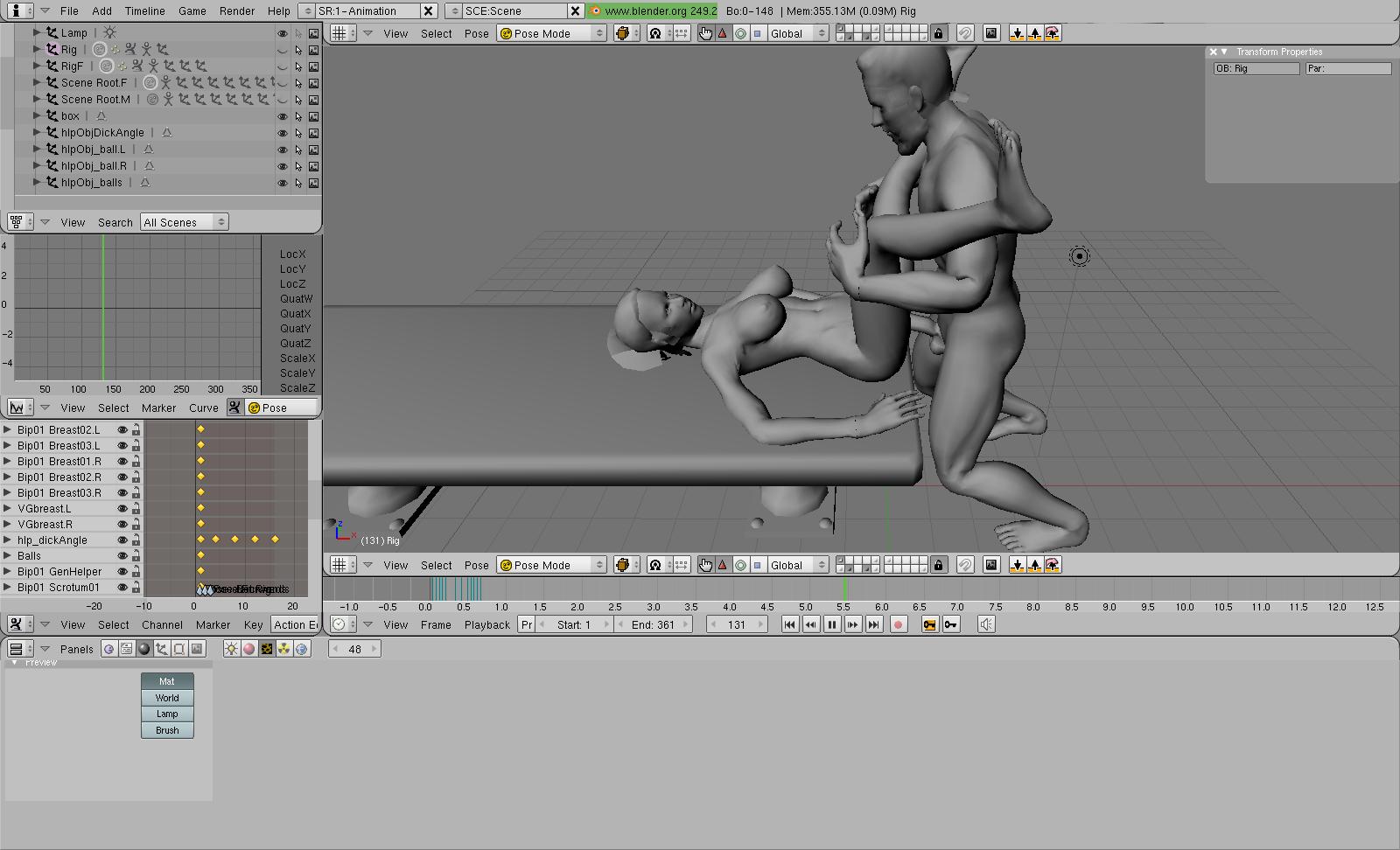Open the Playback menu in timeline

[x=486, y=624]
